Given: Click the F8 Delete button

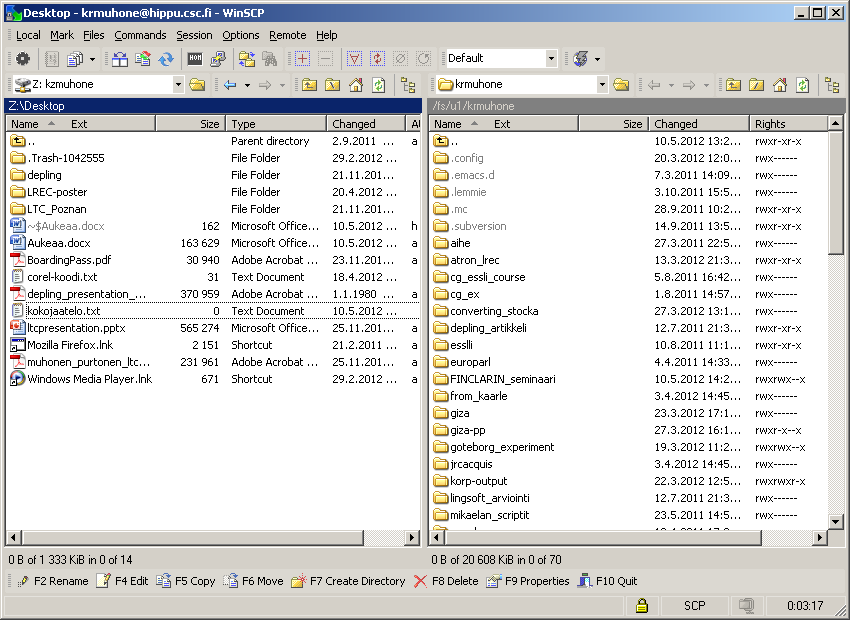Looking at the screenshot, I should coord(446,581).
